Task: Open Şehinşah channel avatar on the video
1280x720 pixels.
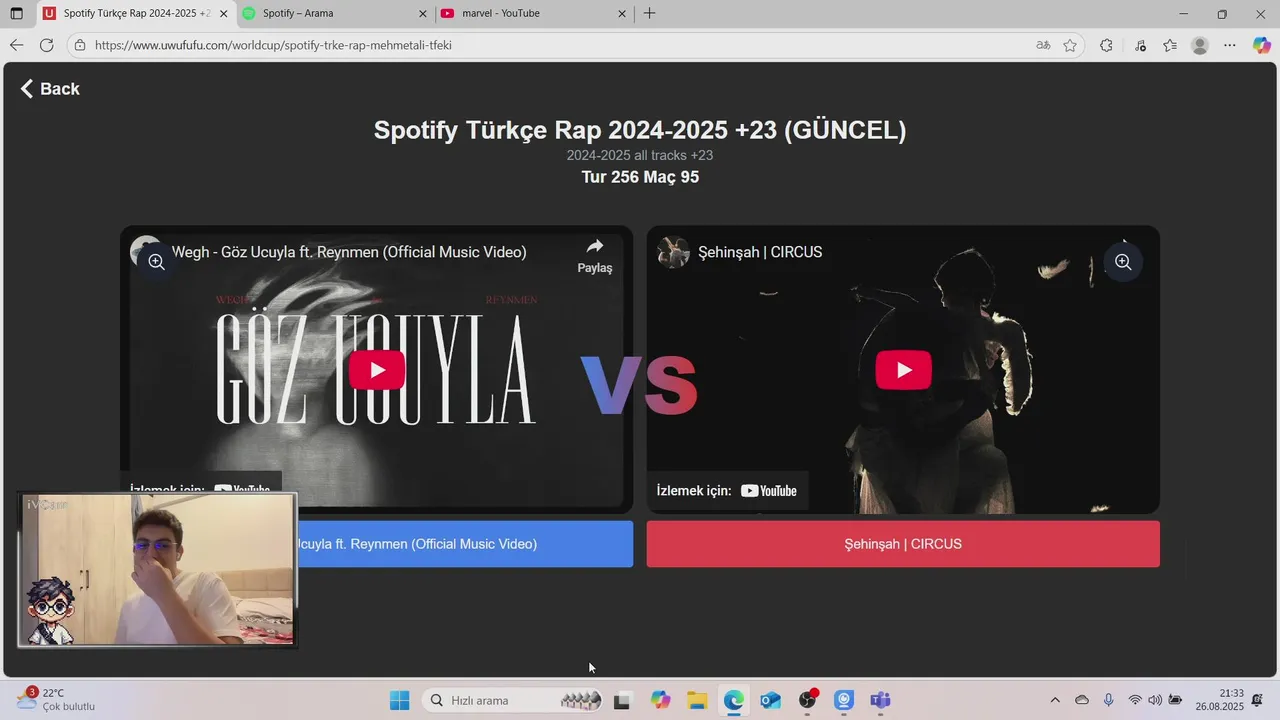Action: [x=673, y=252]
